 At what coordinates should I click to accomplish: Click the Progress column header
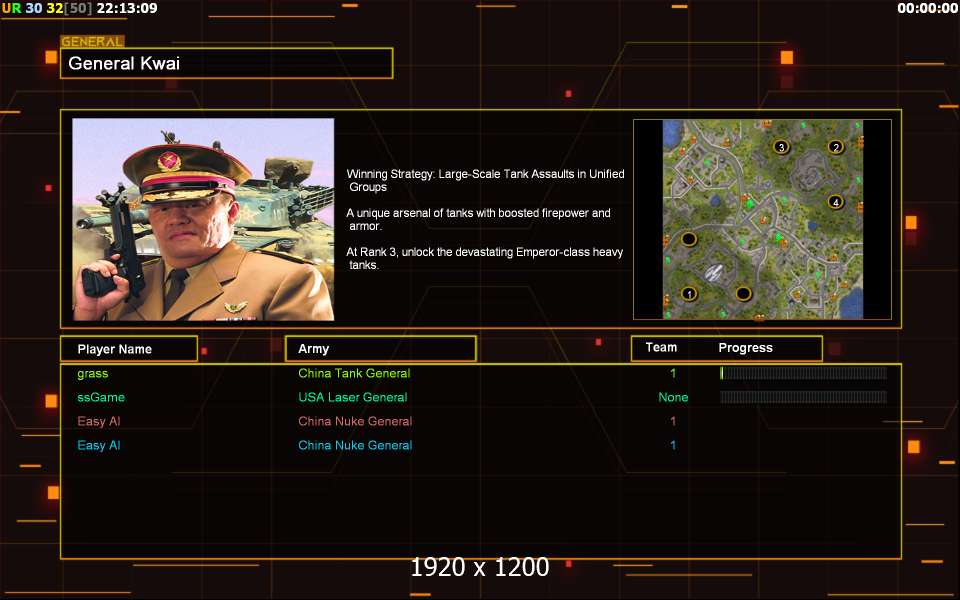click(x=745, y=348)
